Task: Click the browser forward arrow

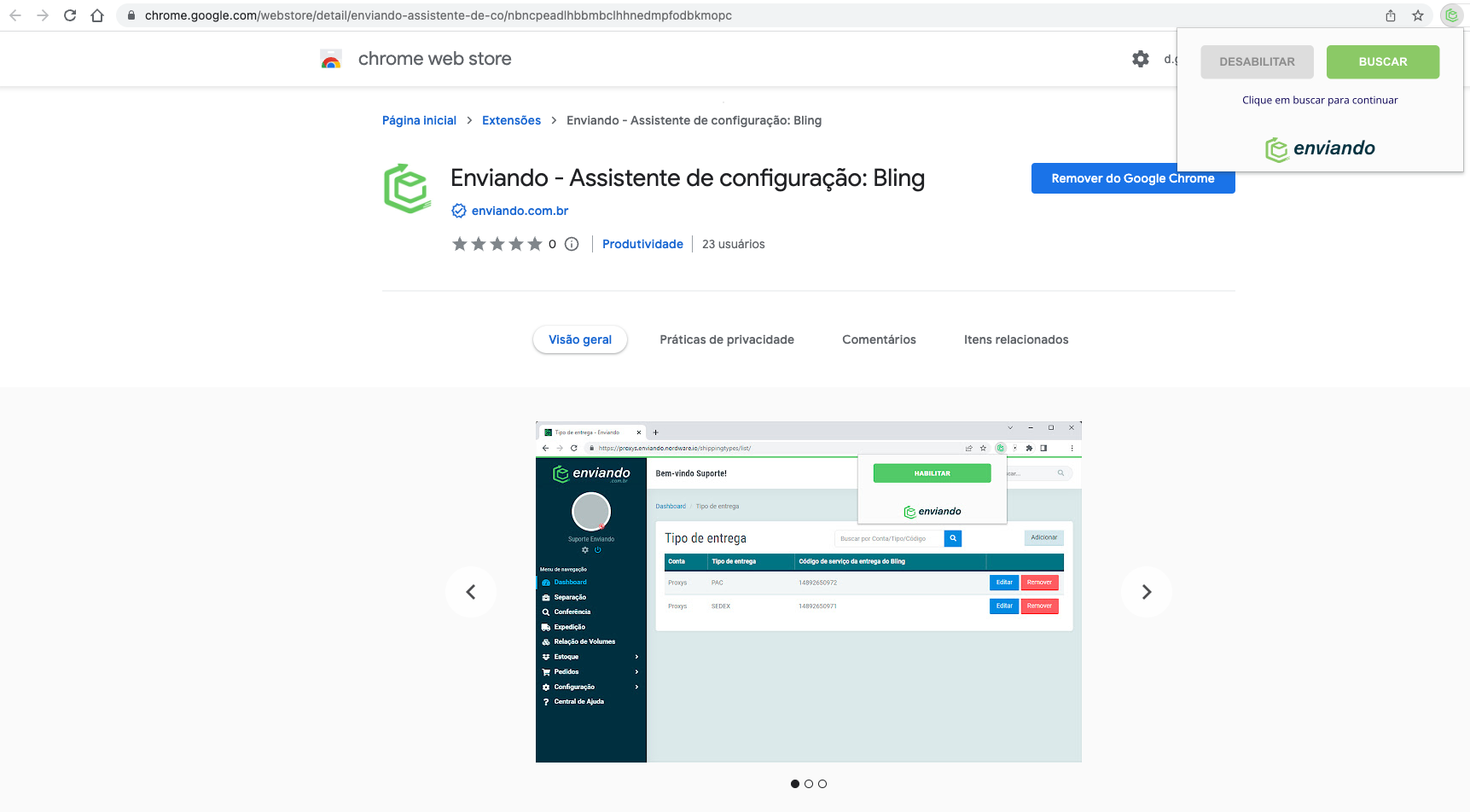Action: click(43, 15)
